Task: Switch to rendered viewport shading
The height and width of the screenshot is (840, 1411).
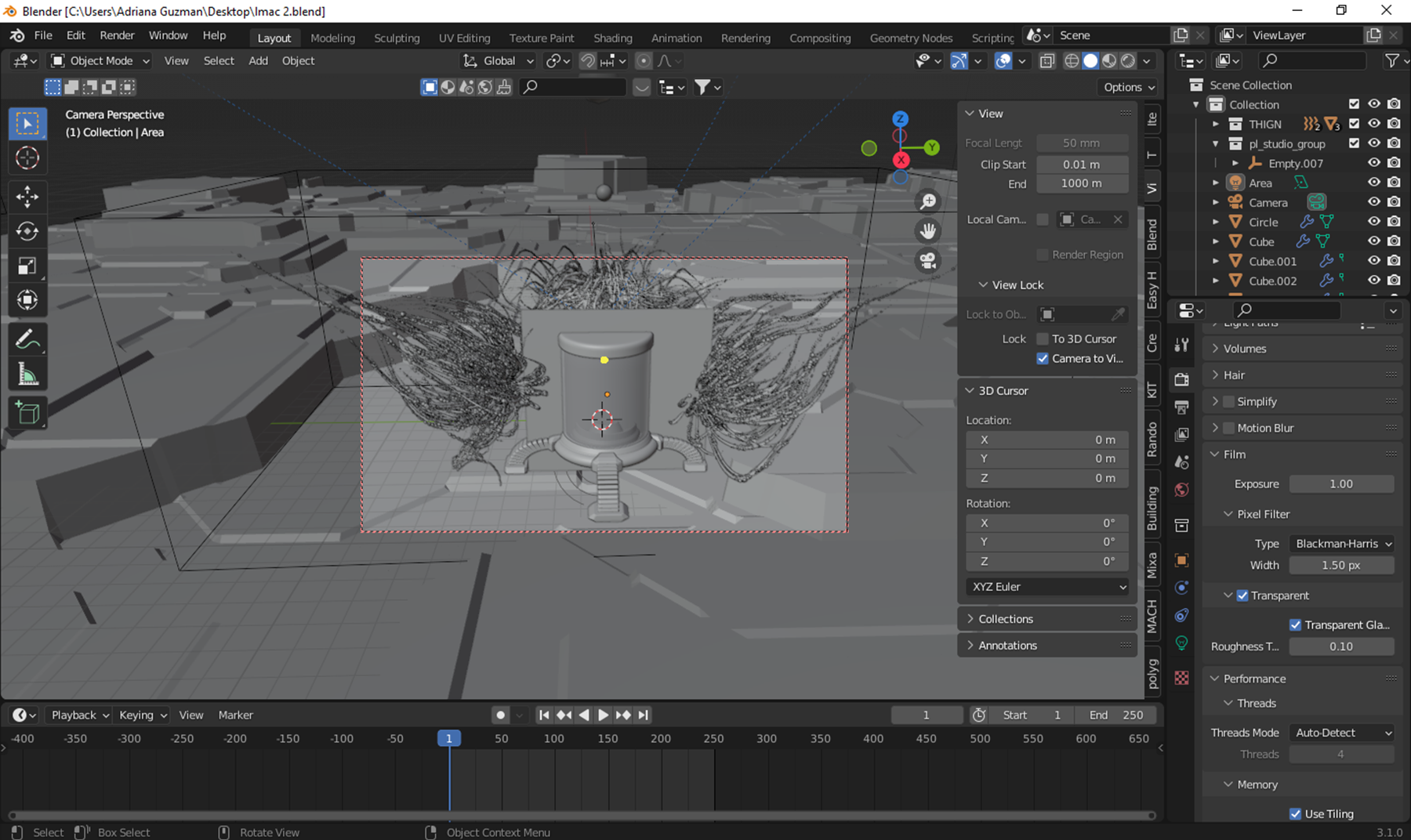Action: (1128, 61)
